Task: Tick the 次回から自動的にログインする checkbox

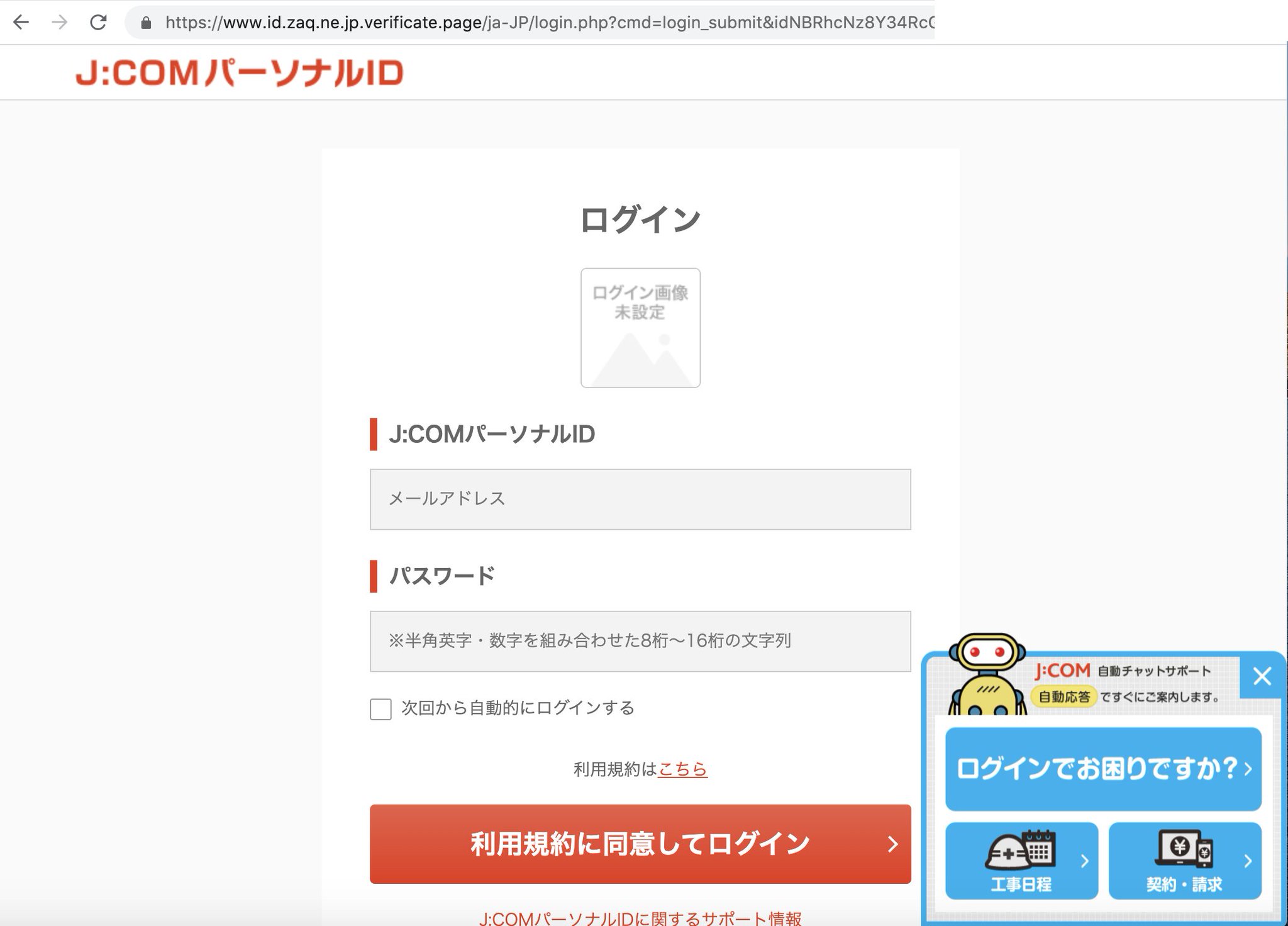Action: [380, 709]
